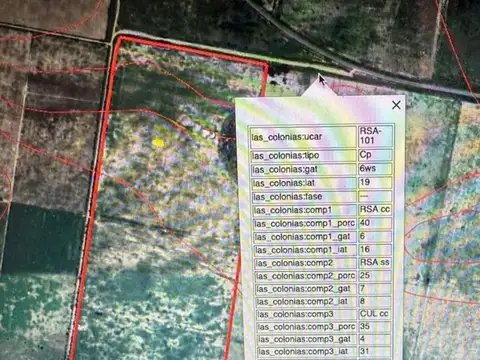The width and height of the screenshot is (480, 360).
Task: Select the las_colonias:gat label cell
Action: pyautogui.click(x=304, y=170)
